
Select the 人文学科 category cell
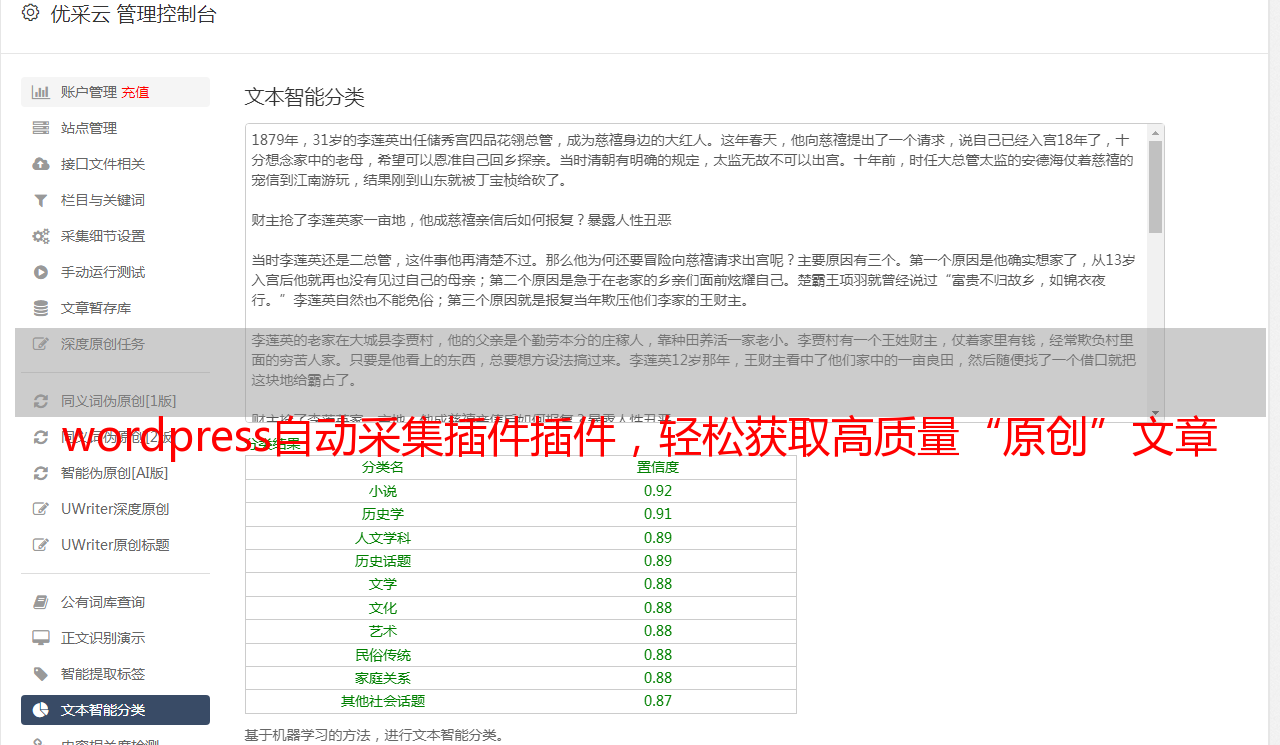383,538
